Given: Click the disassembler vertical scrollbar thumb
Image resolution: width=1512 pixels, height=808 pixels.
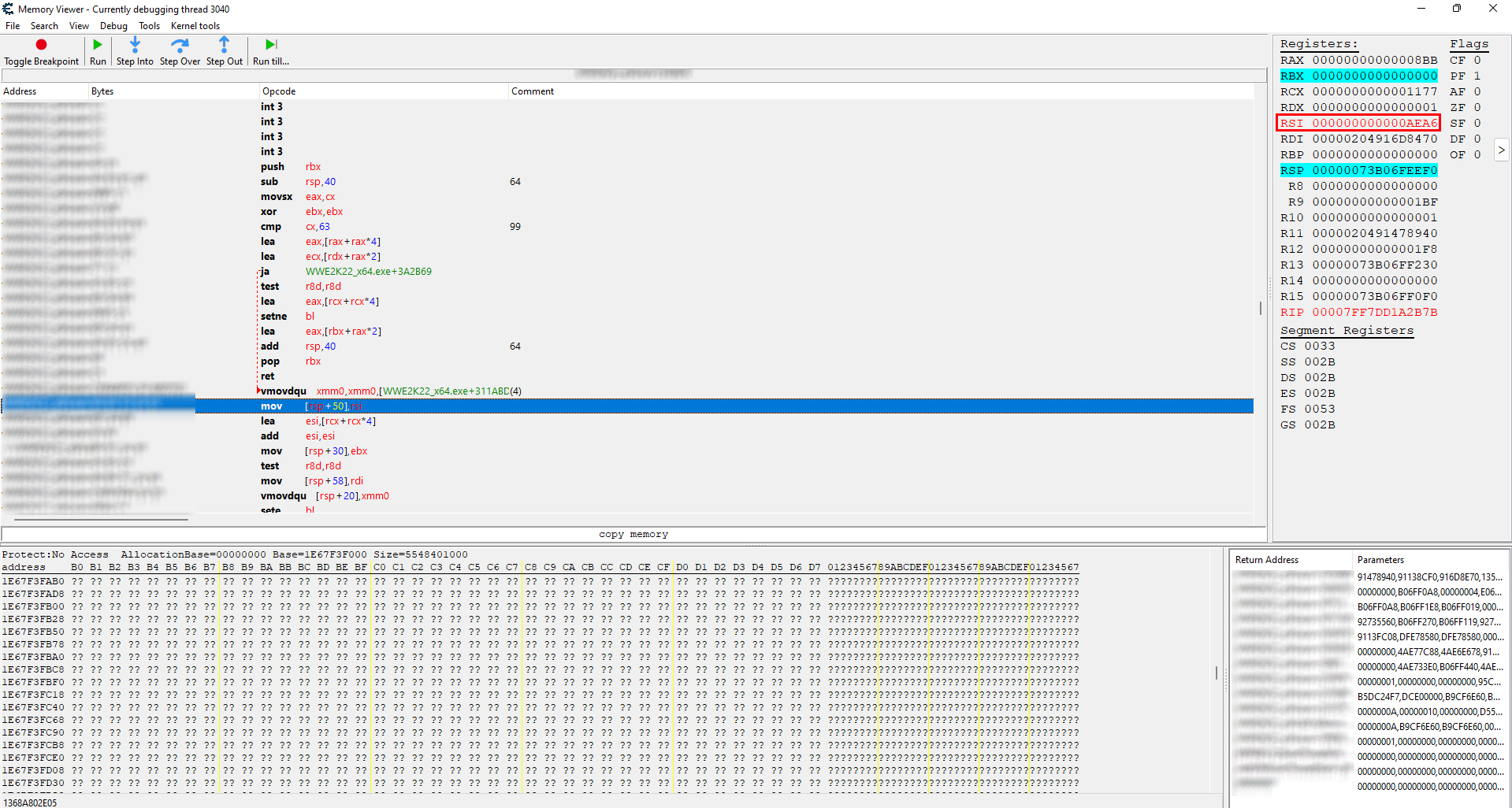Looking at the screenshot, I should (1260, 308).
